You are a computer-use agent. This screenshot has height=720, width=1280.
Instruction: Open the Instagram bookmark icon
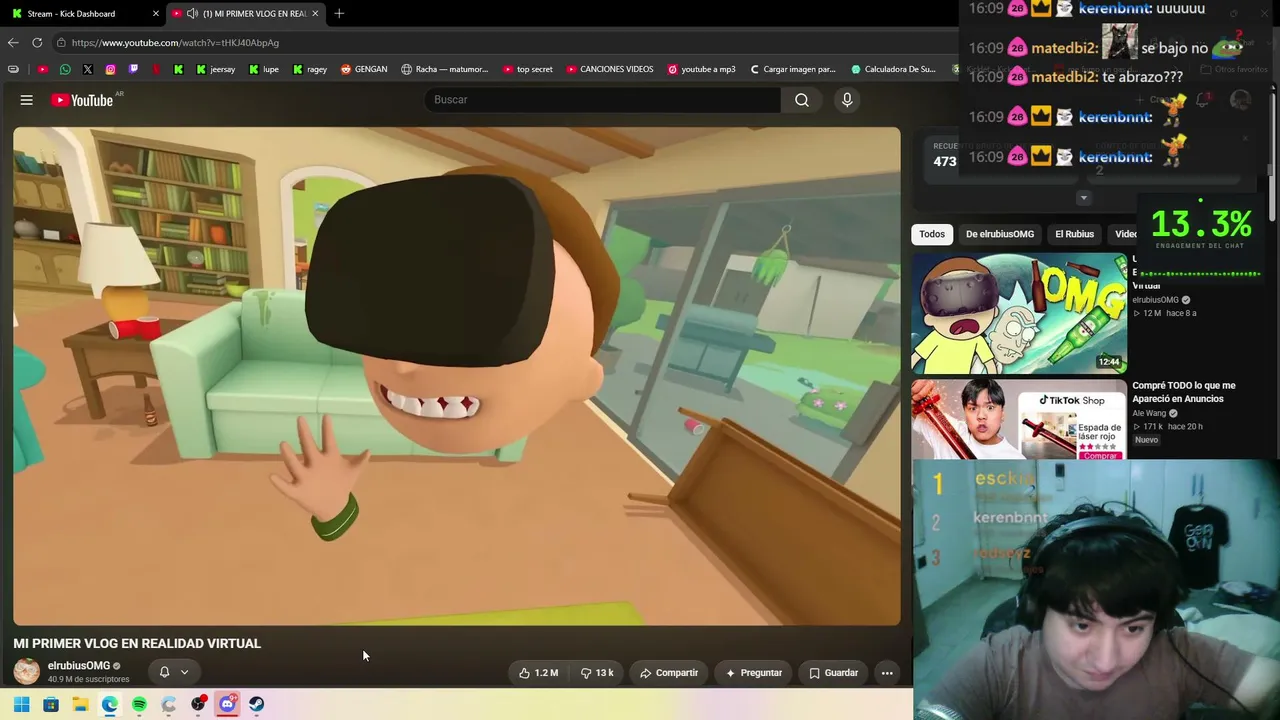pyautogui.click(x=110, y=69)
